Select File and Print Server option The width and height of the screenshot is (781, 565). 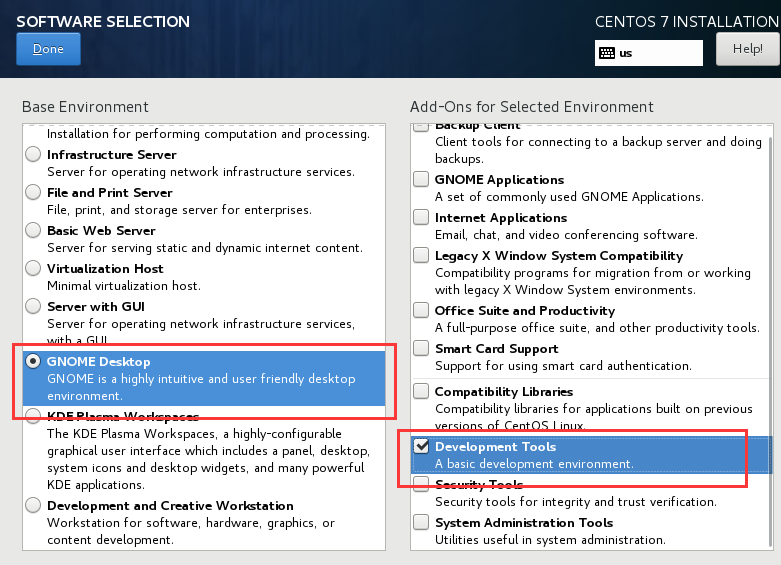pos(33,192)
